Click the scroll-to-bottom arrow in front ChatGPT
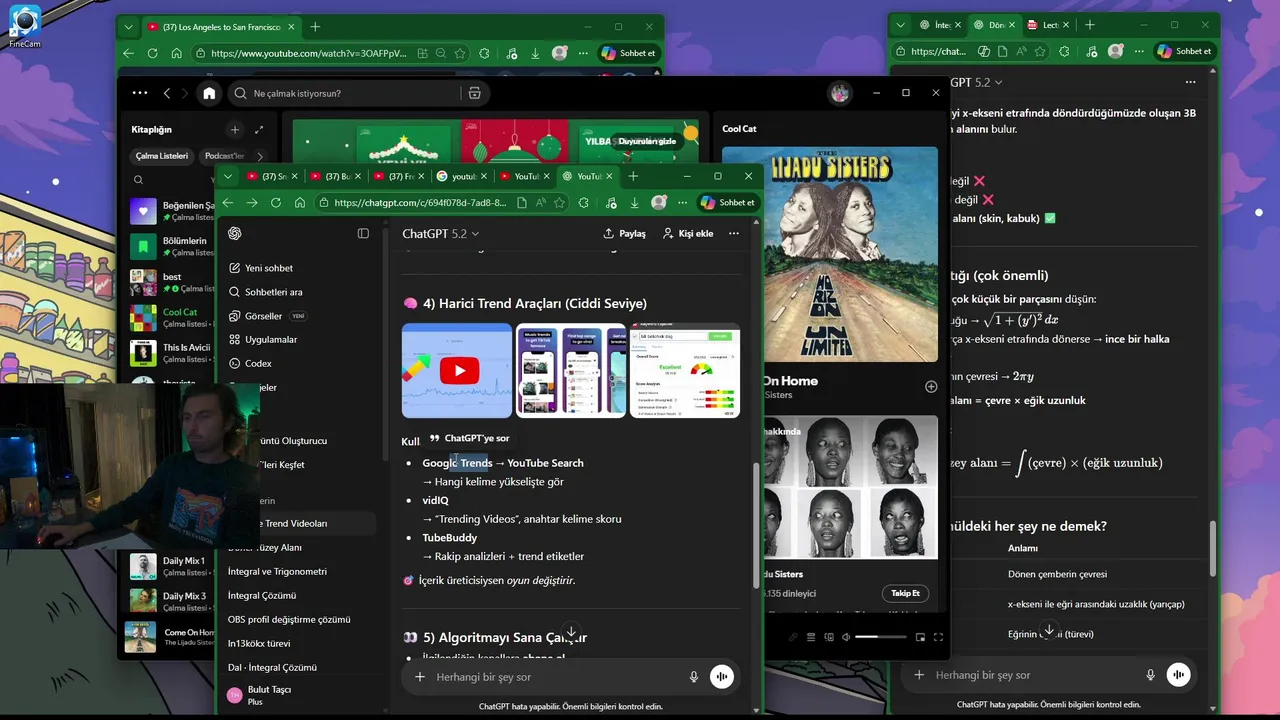1280x720 pixels. tap(571, 634)
